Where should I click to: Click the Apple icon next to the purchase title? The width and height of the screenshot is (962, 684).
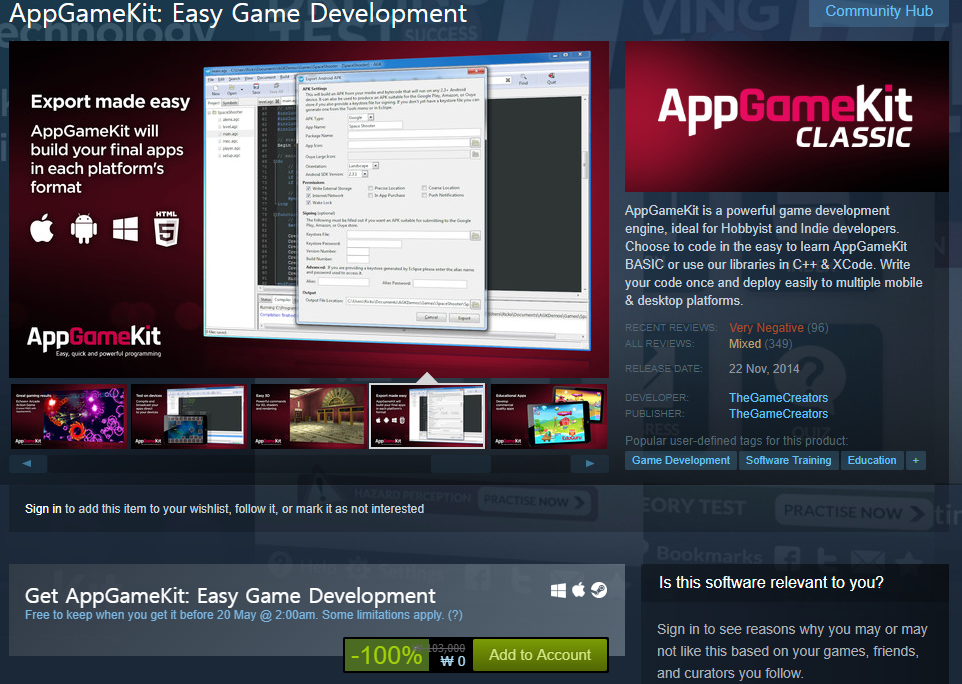pyautogui.click(x=579, y=590)
